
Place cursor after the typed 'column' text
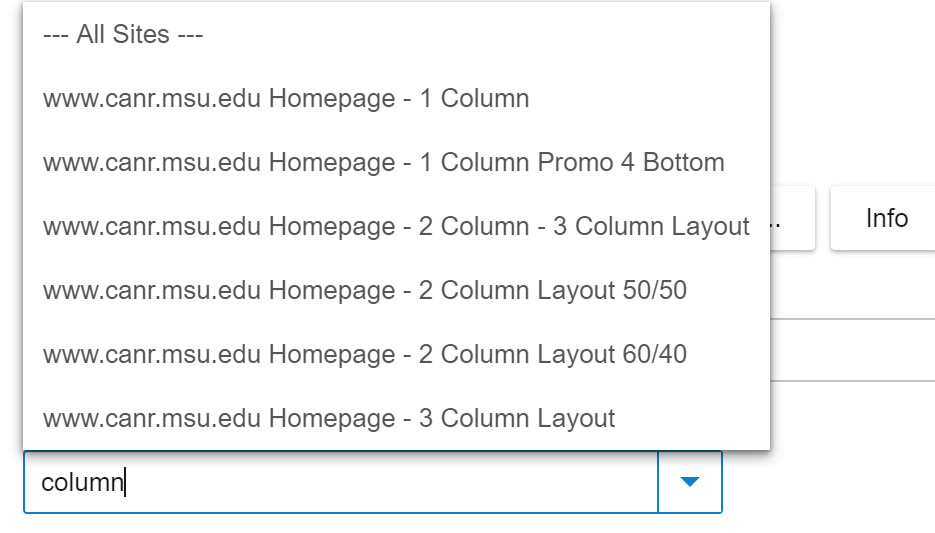pos(125,483)
